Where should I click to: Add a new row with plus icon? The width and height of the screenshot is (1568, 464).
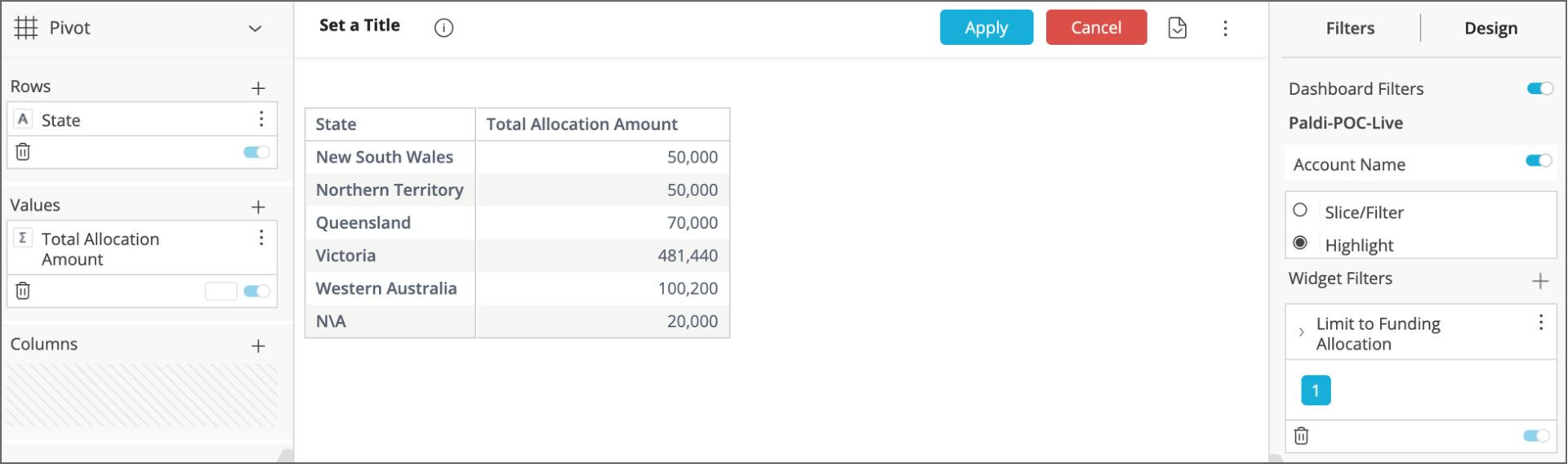coord(258,88)
